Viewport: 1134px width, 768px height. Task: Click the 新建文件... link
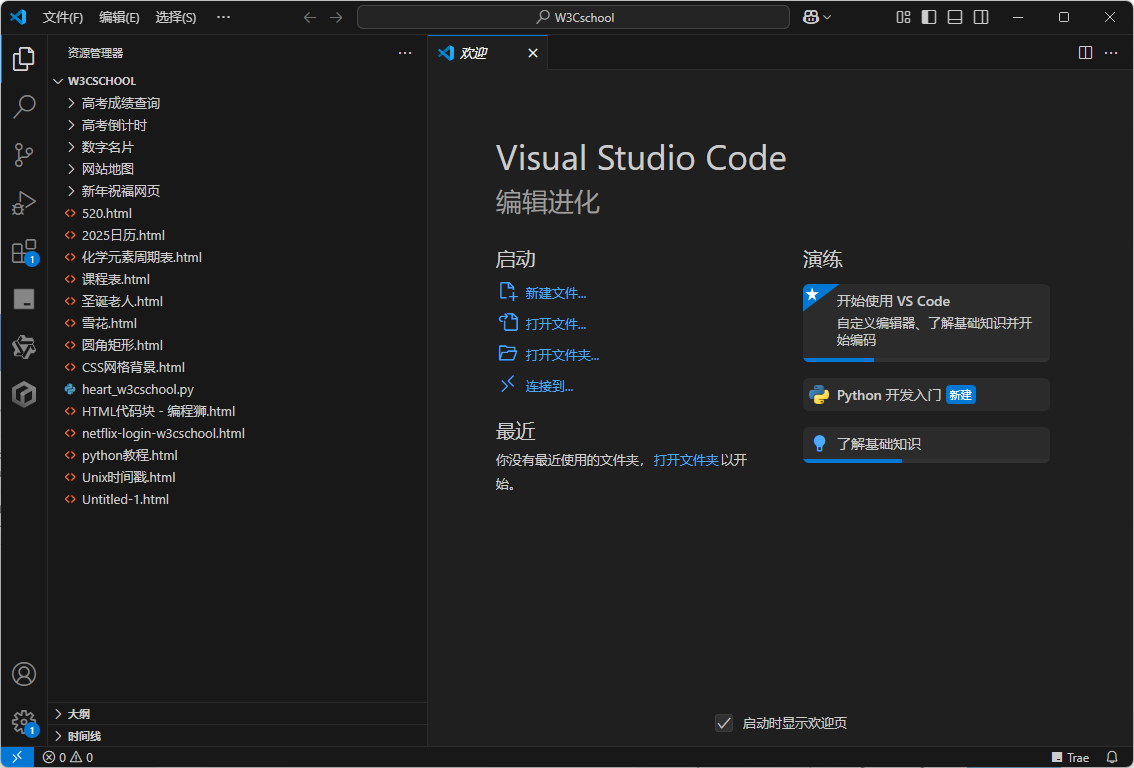pos(555,293)
